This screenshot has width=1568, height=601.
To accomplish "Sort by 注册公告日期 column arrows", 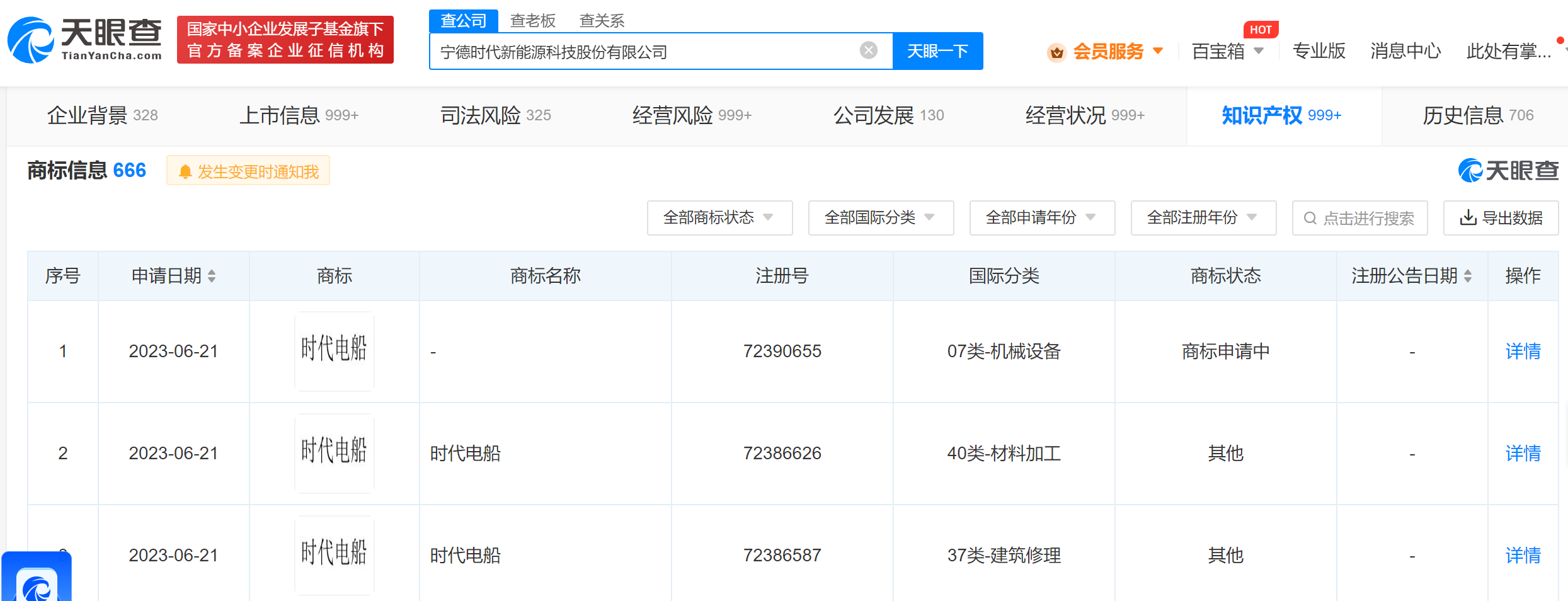I will coord(1468,276).
